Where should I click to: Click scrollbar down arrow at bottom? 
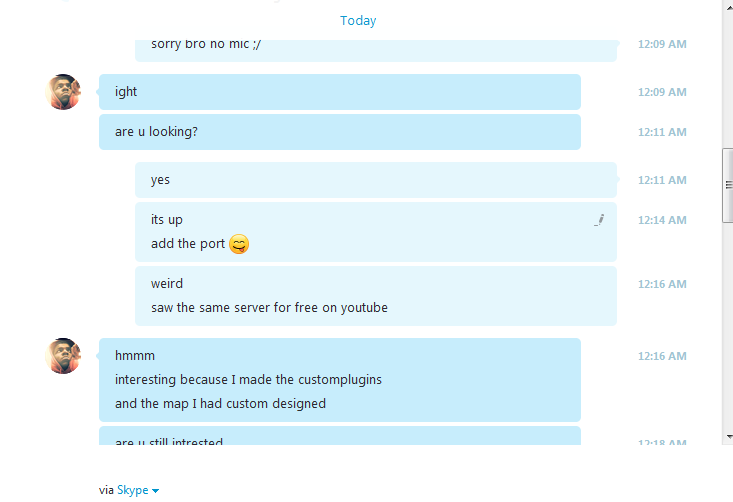[728, 437]
